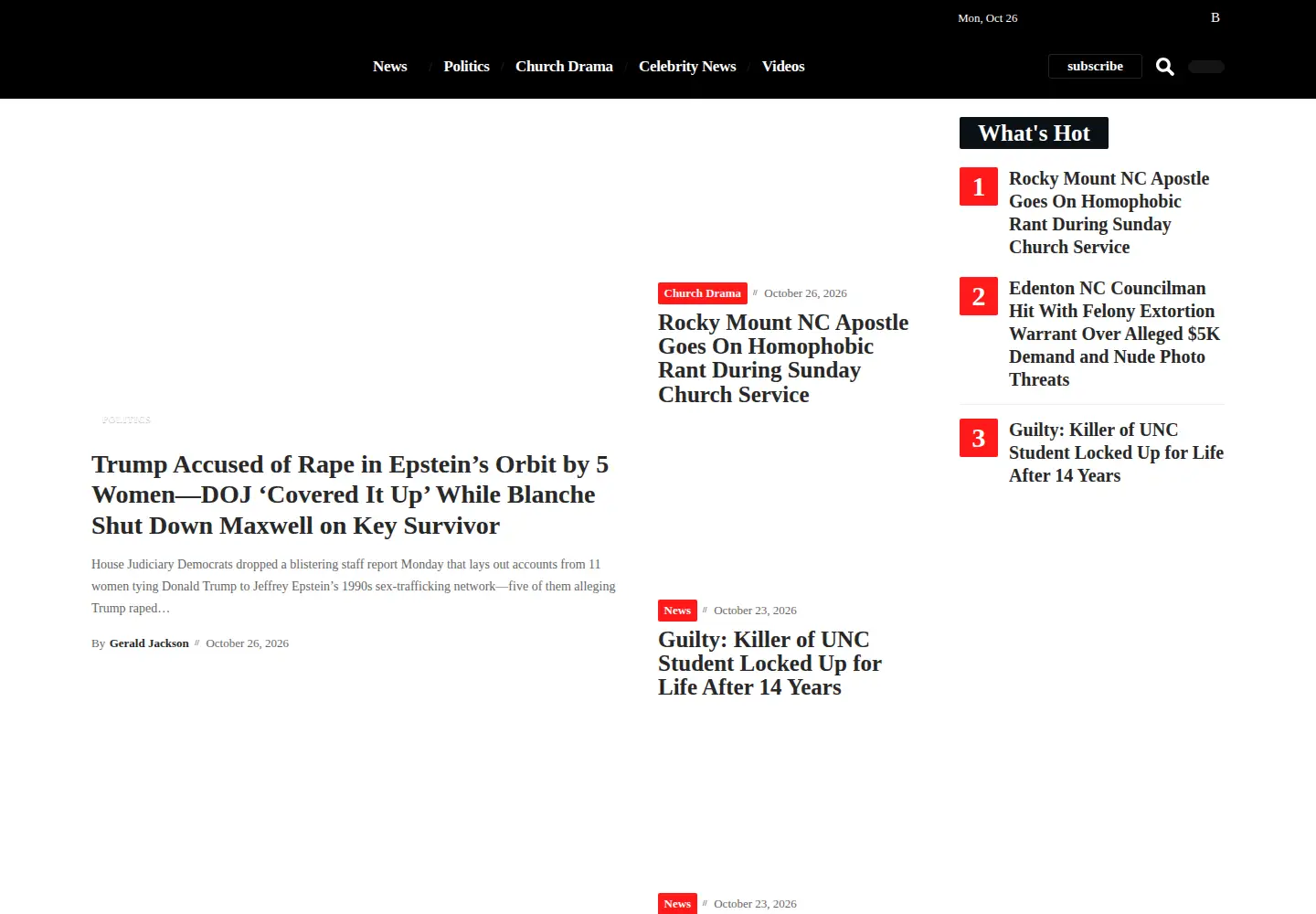Open search with the magnifying glass icon

click(x=1164, y=67)
